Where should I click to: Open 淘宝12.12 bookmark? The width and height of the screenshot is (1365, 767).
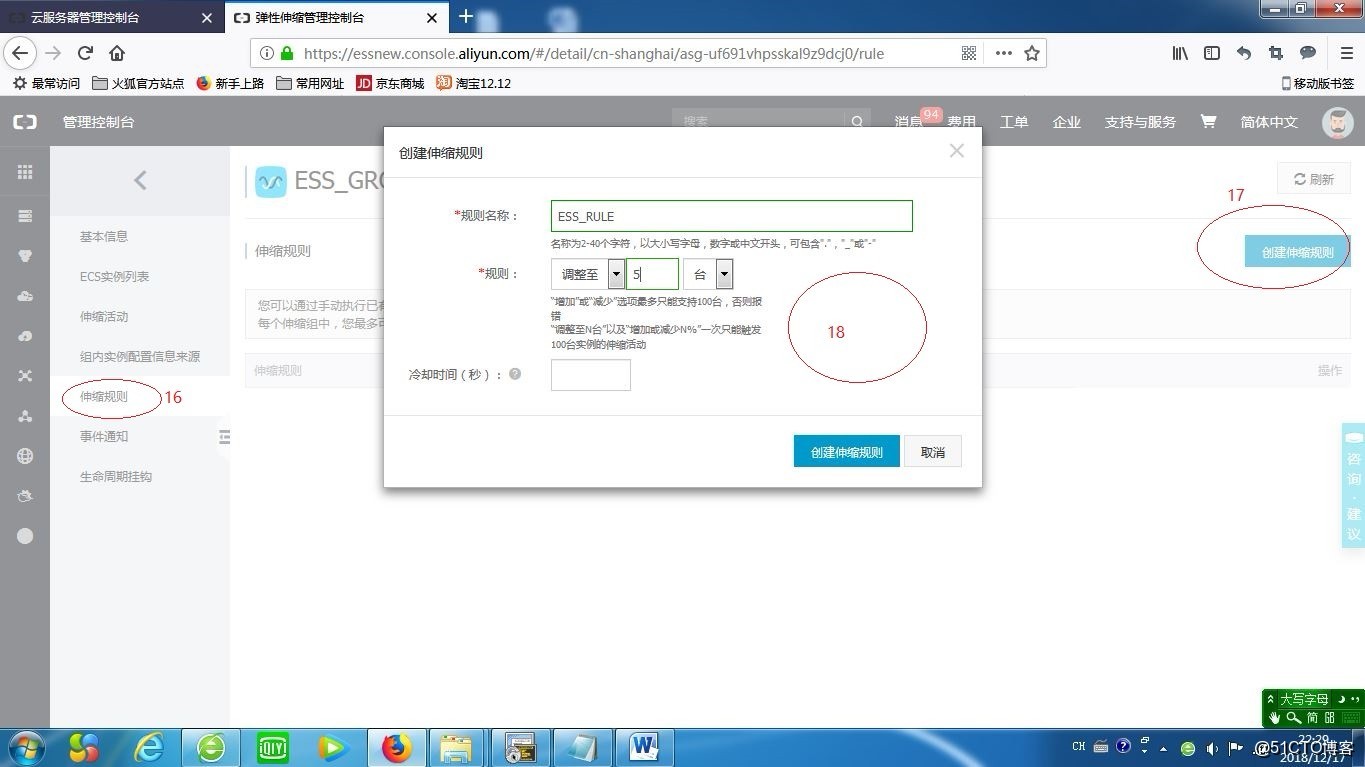click(x=473, y=83)
